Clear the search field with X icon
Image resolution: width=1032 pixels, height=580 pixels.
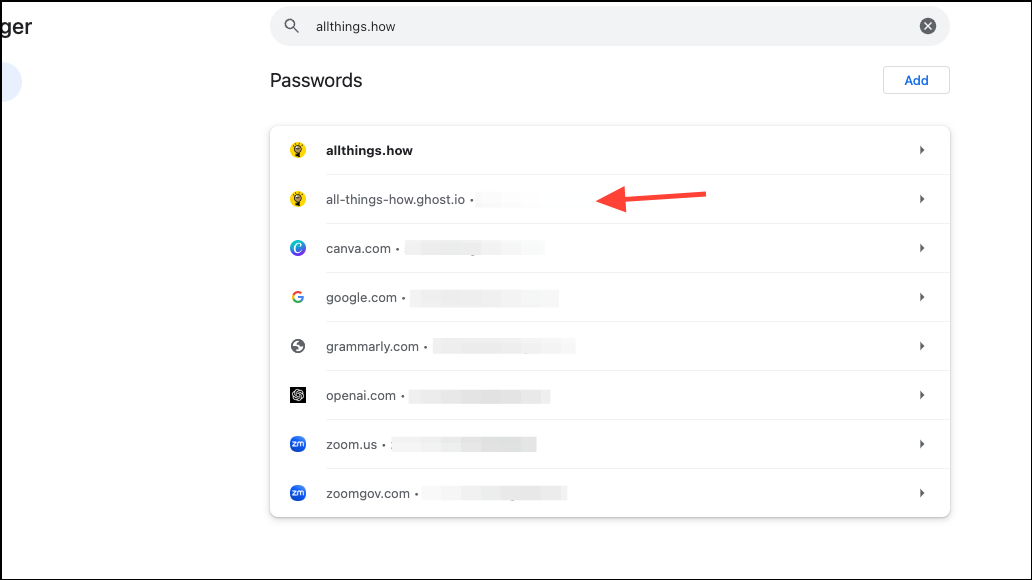[927, 26]
